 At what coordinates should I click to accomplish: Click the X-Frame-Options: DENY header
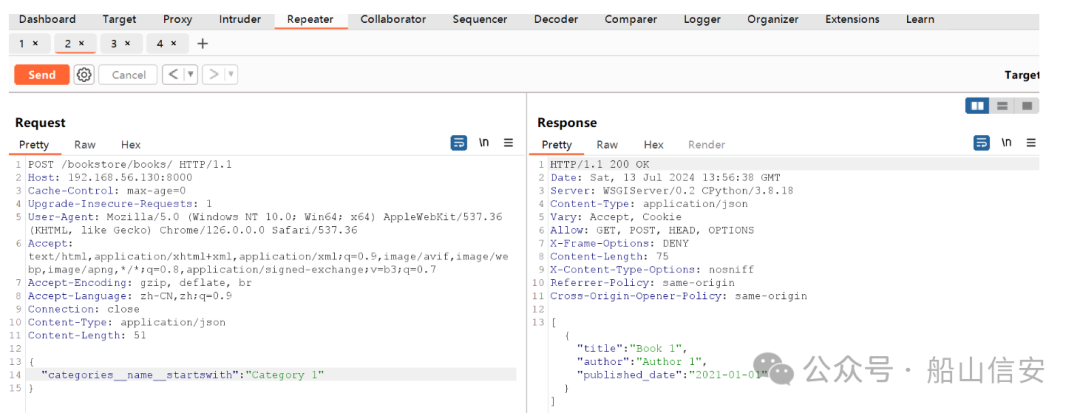(x=619, y=243)
